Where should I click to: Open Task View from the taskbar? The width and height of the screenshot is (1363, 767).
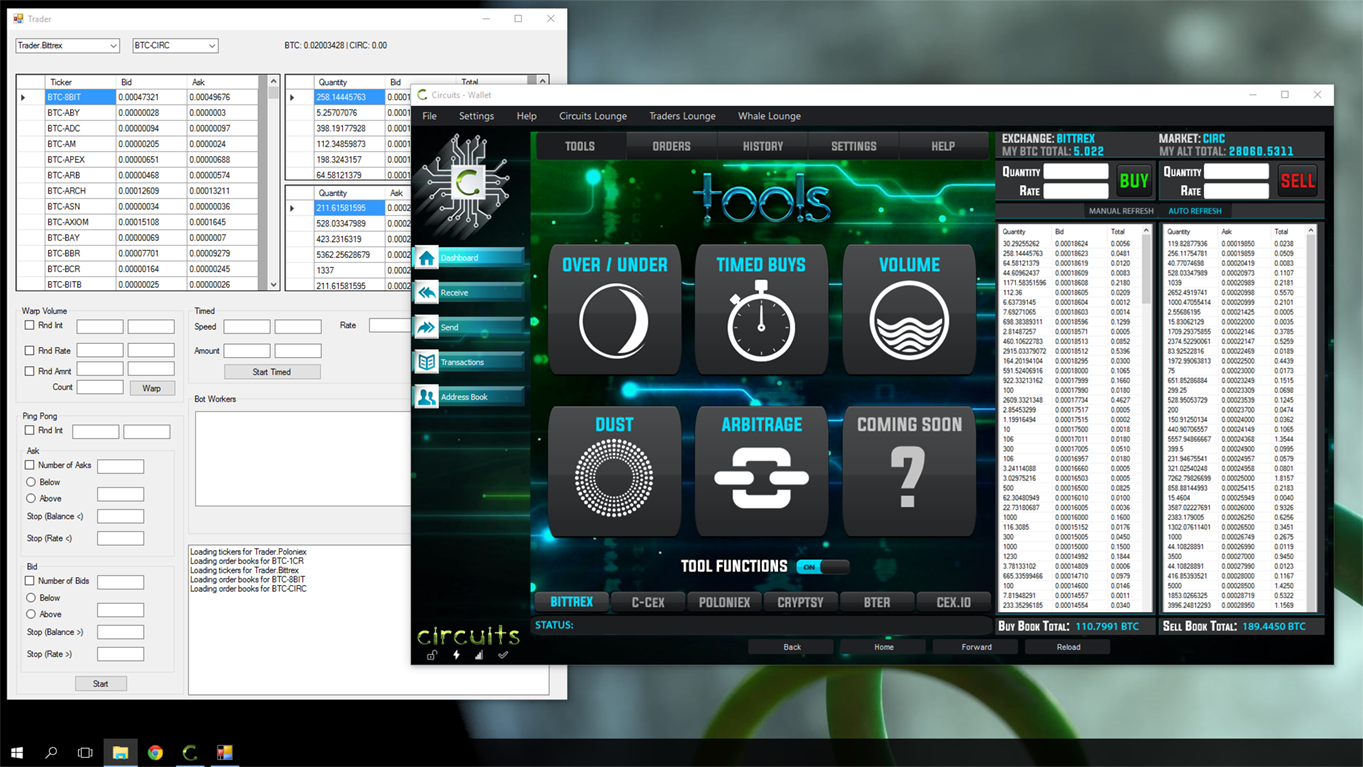pyautogui.click(x=85, y=752)
